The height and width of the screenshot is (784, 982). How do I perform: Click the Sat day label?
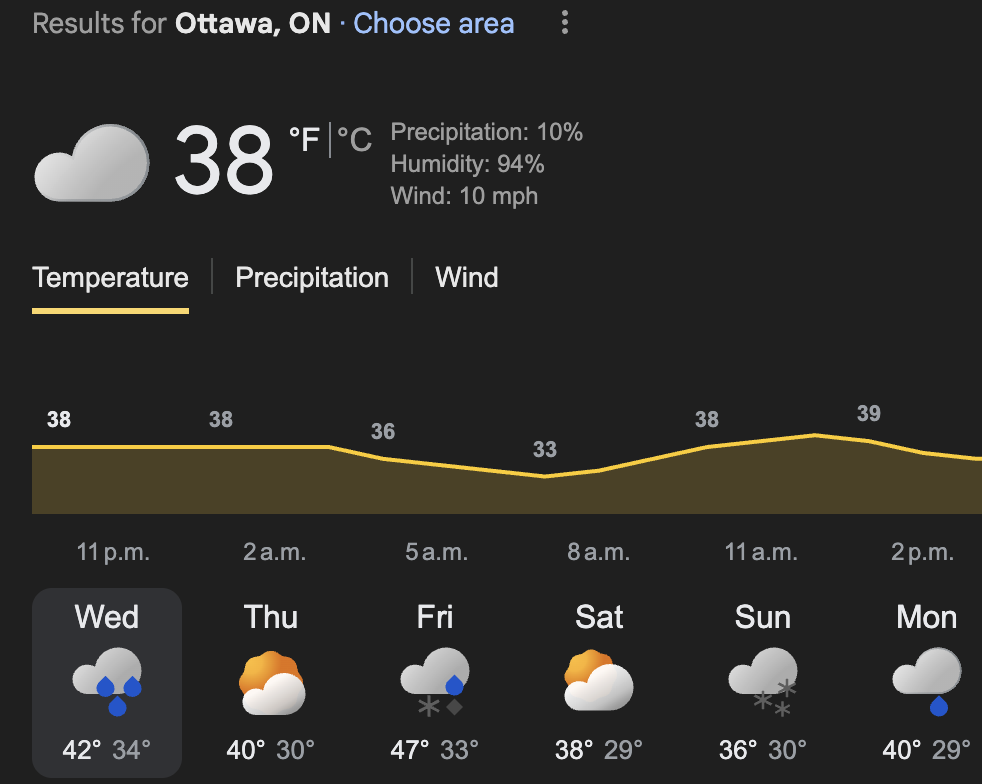[x=599, y=617]
